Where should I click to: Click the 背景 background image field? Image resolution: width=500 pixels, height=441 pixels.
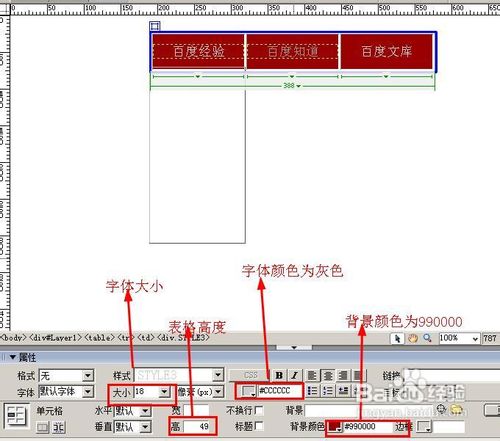[x=369, y=410]
